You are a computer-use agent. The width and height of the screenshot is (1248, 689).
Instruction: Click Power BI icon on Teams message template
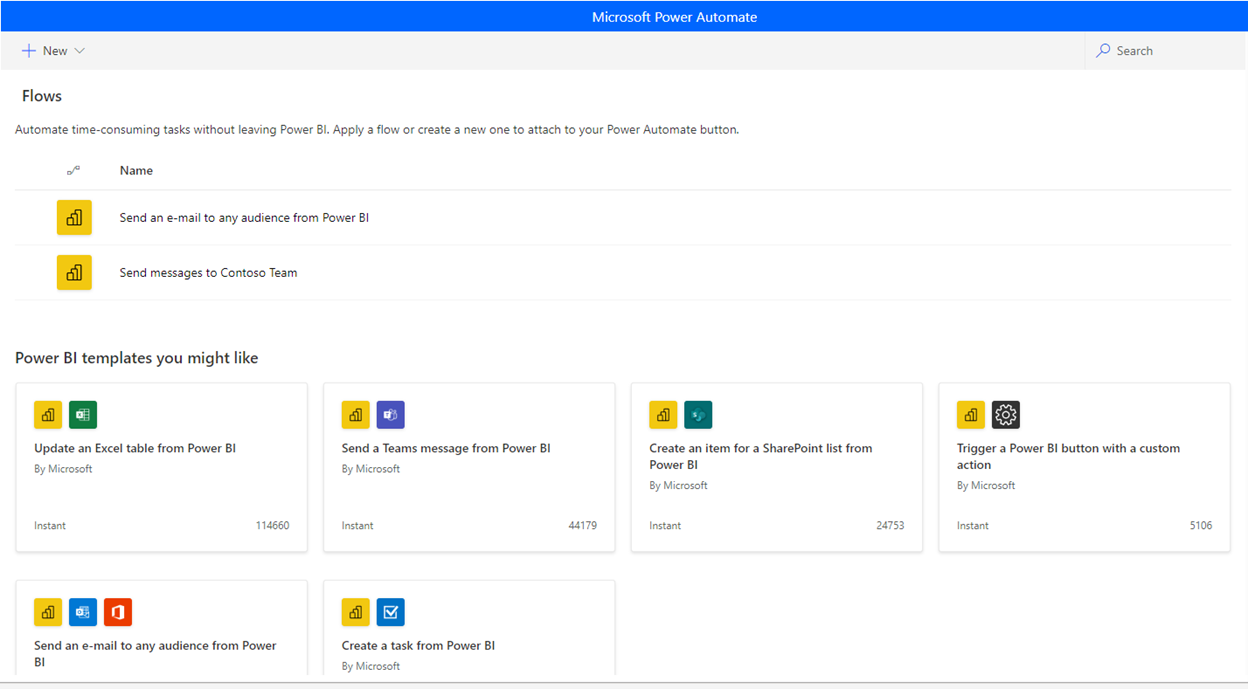356,415
